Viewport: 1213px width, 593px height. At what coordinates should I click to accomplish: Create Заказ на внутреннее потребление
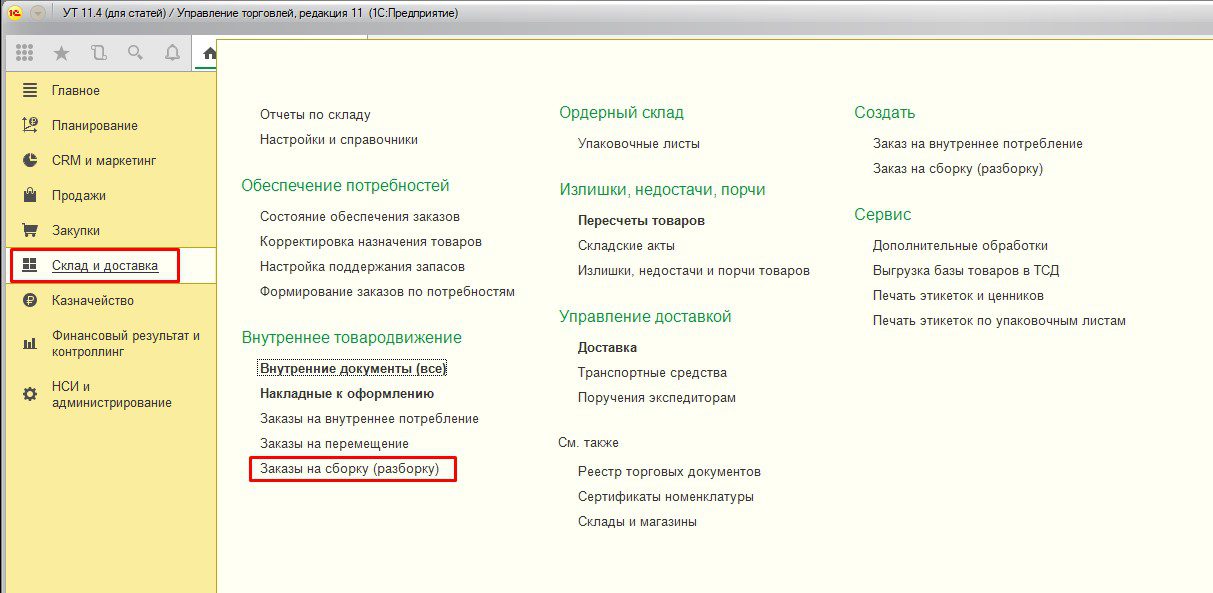(x=977, y=144)
